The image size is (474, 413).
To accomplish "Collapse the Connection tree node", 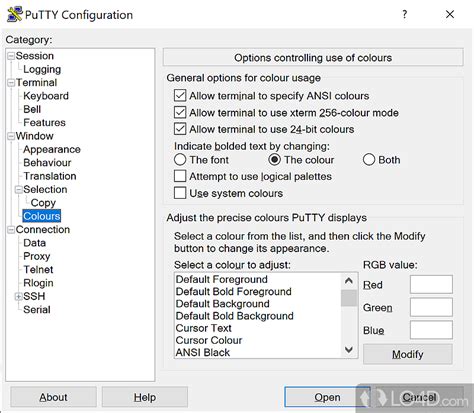I will coord(11,229).
